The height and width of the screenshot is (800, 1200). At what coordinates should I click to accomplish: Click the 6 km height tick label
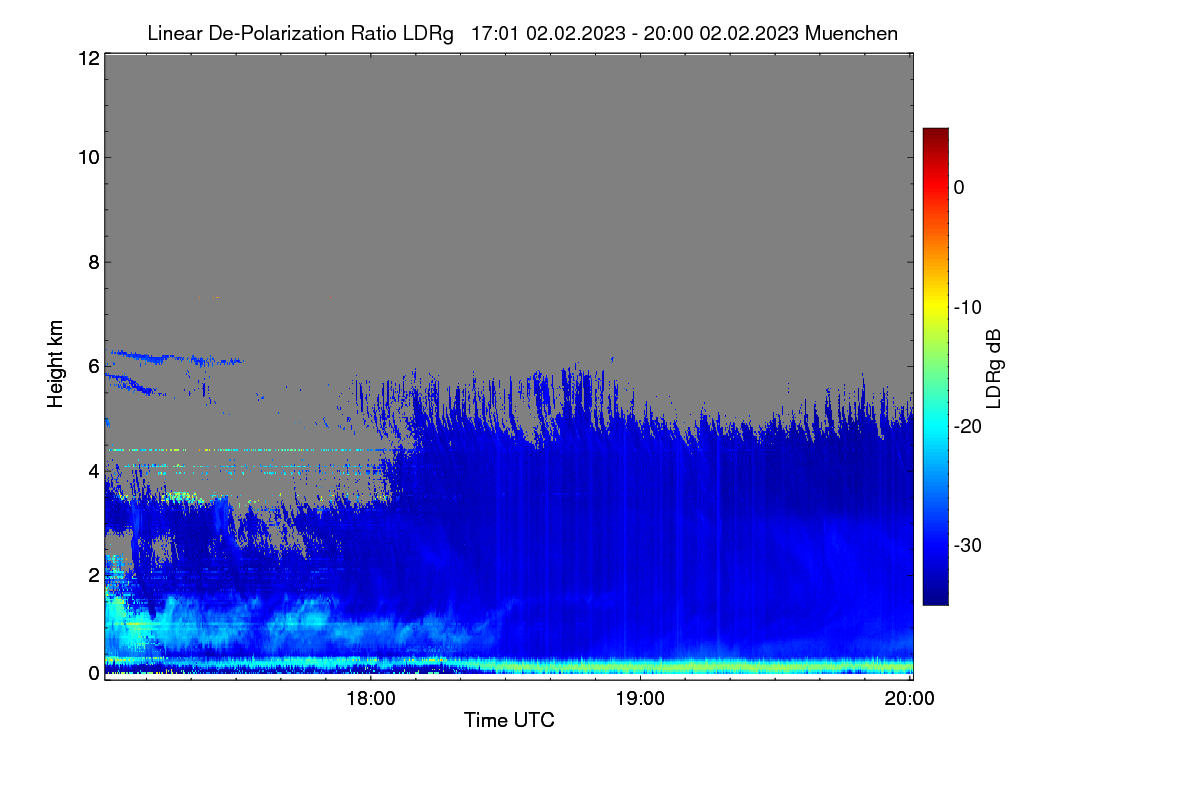93,367
